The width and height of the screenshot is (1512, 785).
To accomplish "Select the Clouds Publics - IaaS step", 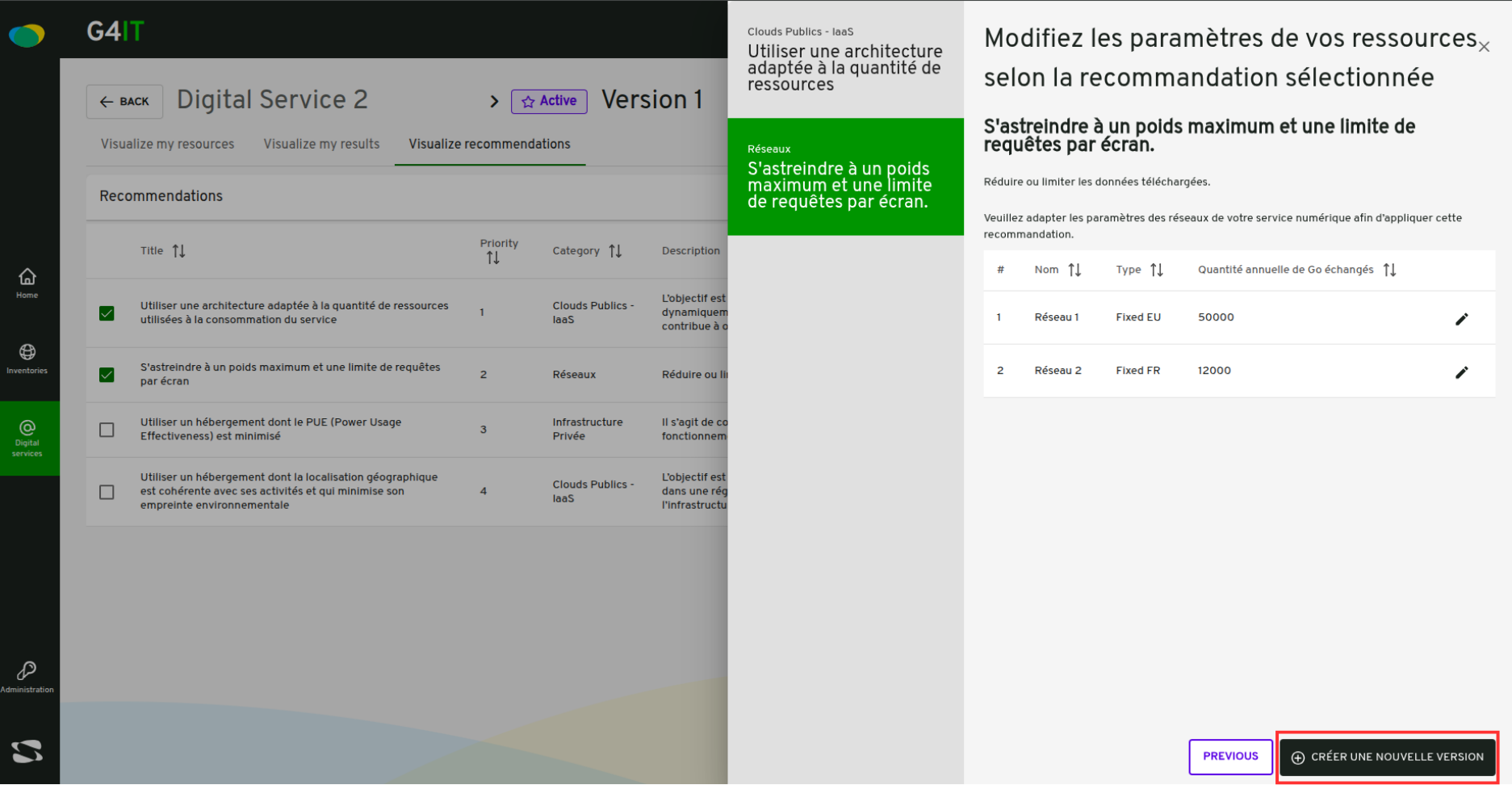I will pos(845,60).
